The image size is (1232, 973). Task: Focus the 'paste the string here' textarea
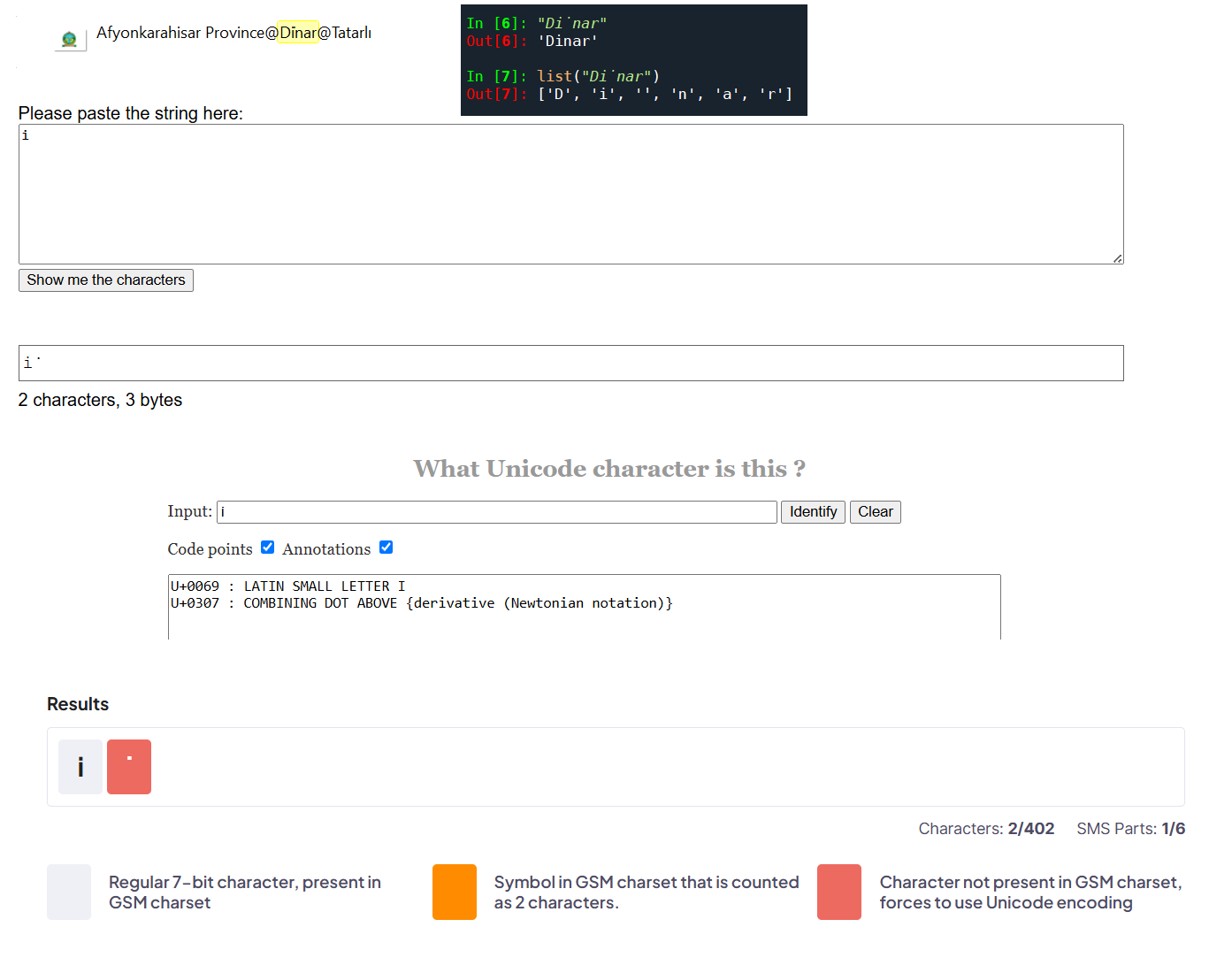coord(571,194)
